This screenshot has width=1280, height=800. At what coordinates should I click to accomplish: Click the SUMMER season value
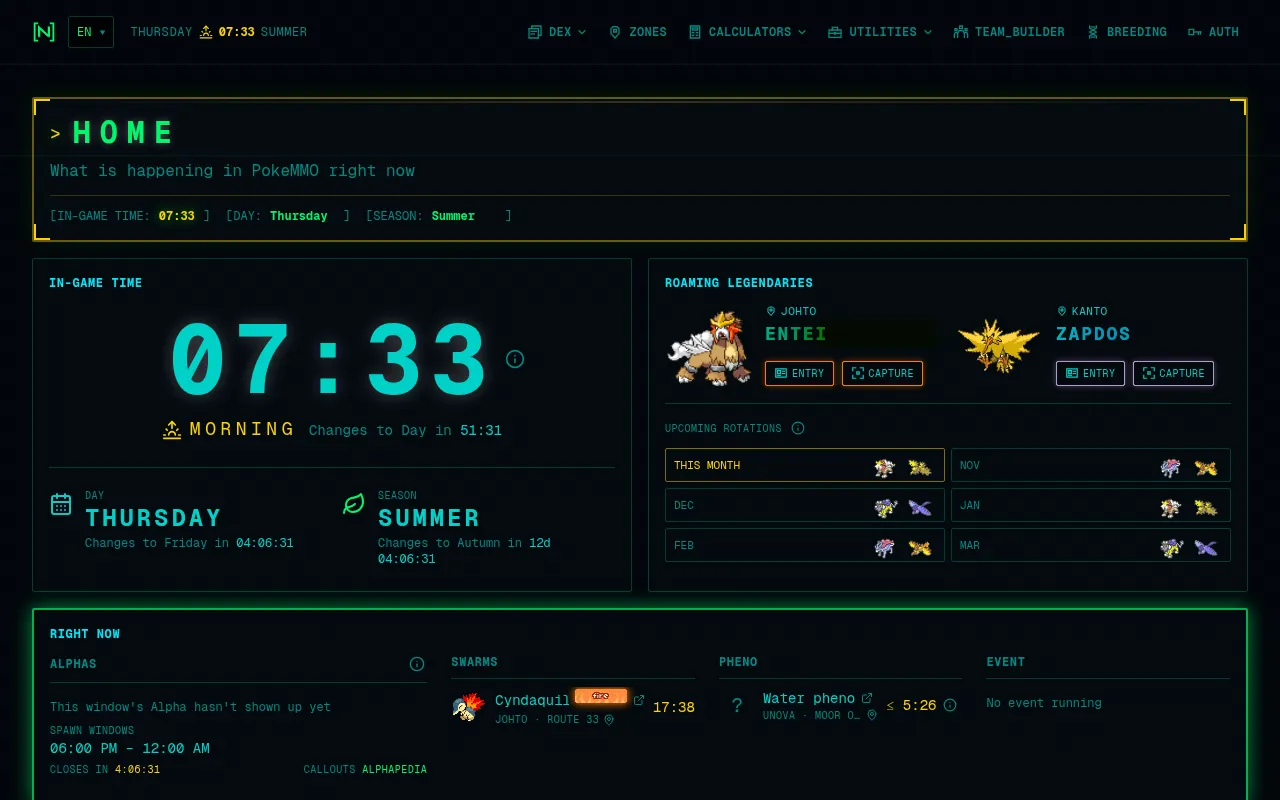click(429, 518)
